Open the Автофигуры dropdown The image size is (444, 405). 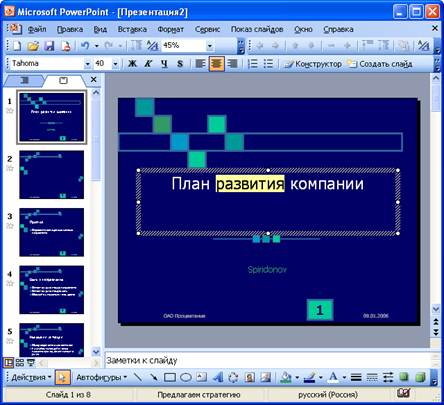pyautogui.click(x=101, y=377)
